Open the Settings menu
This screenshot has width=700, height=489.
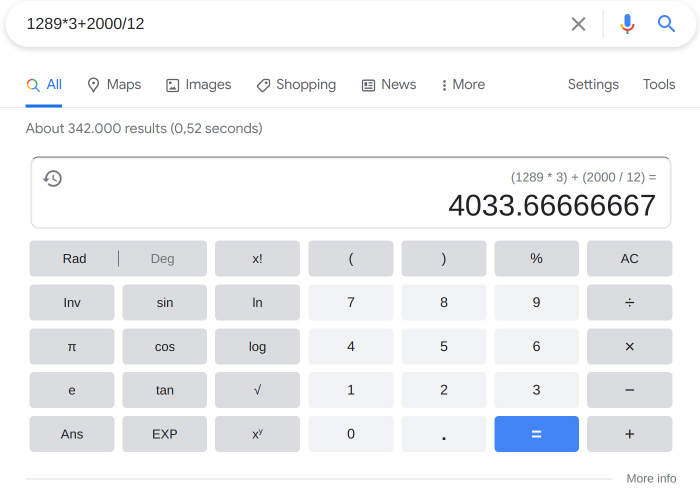[593, 84]
